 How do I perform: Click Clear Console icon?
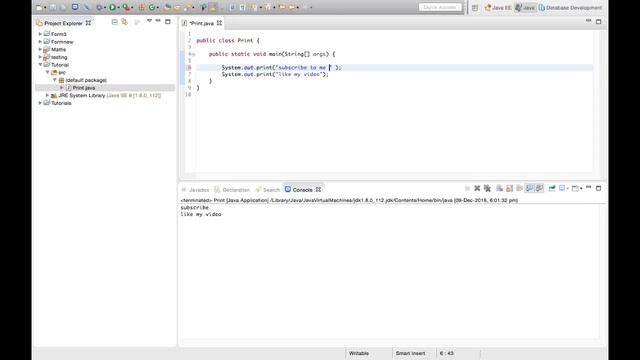pos(500,188)
